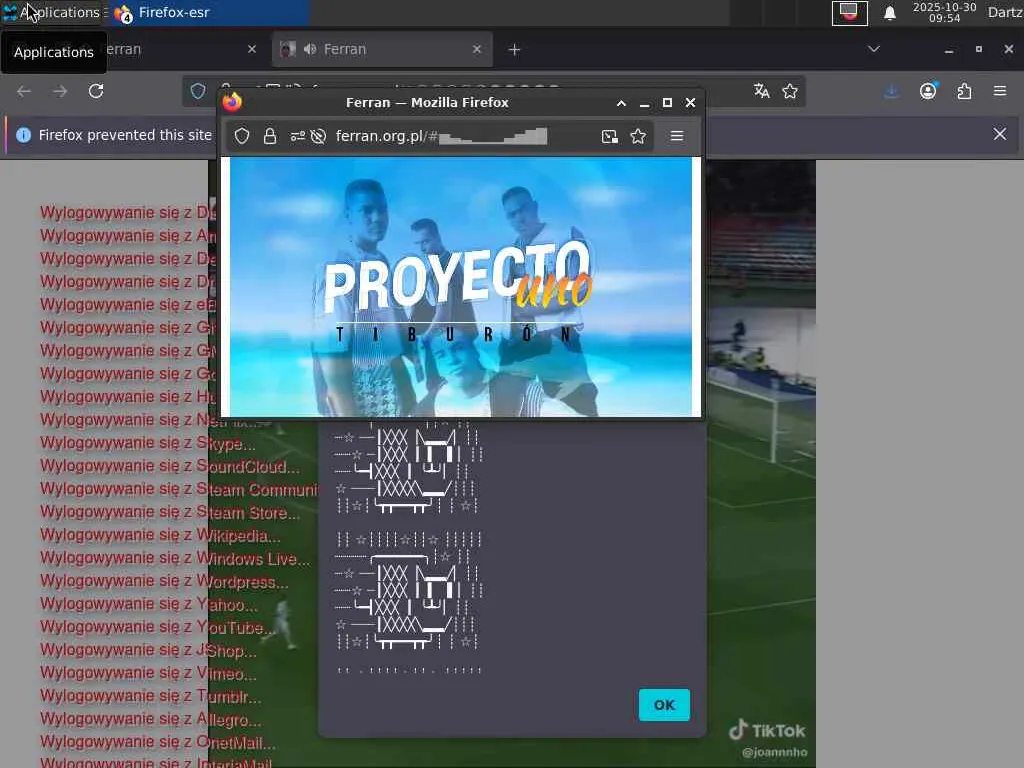Open the main Firefox hamburger menu

coord(1000,91)
